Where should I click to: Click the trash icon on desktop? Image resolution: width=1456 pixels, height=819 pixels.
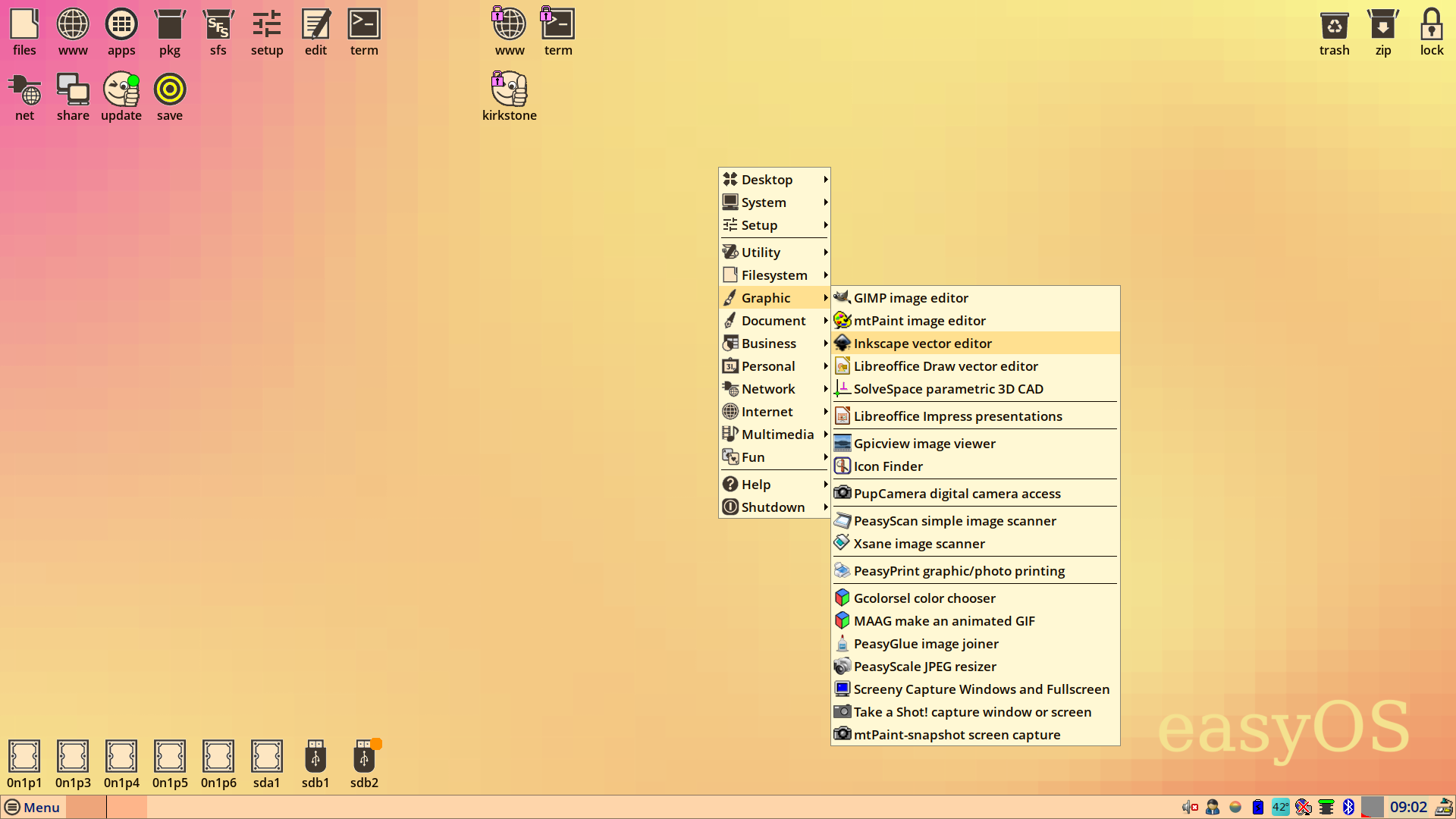click(x=1334, y=32)
